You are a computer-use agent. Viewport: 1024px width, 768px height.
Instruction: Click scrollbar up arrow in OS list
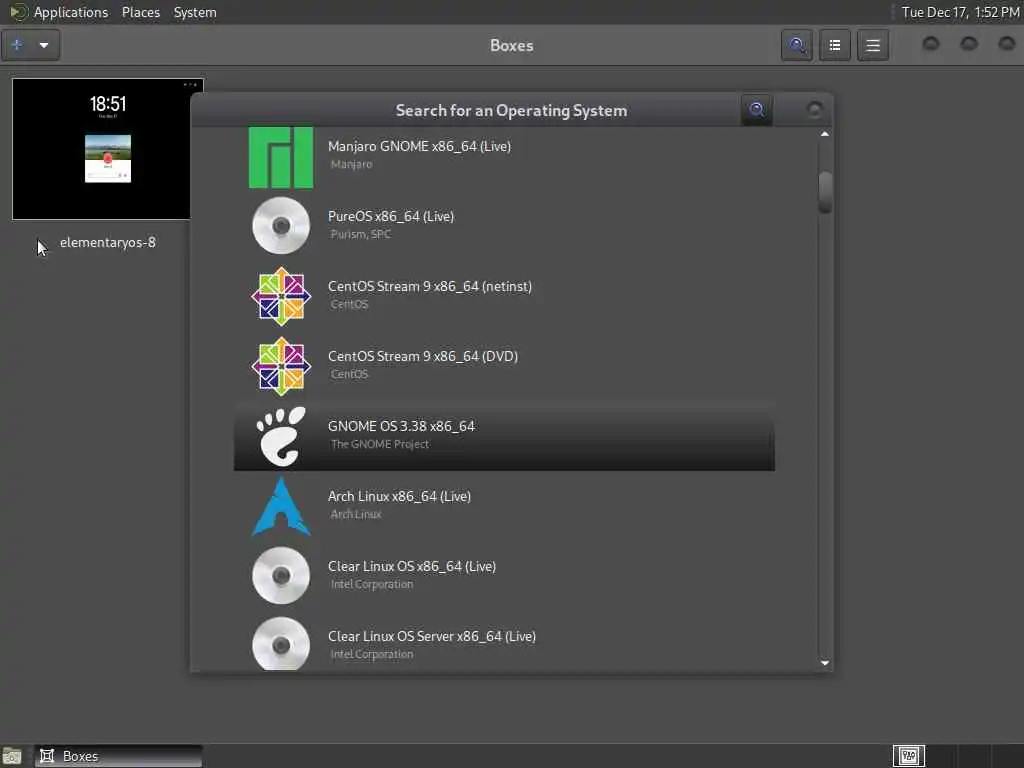825,134
